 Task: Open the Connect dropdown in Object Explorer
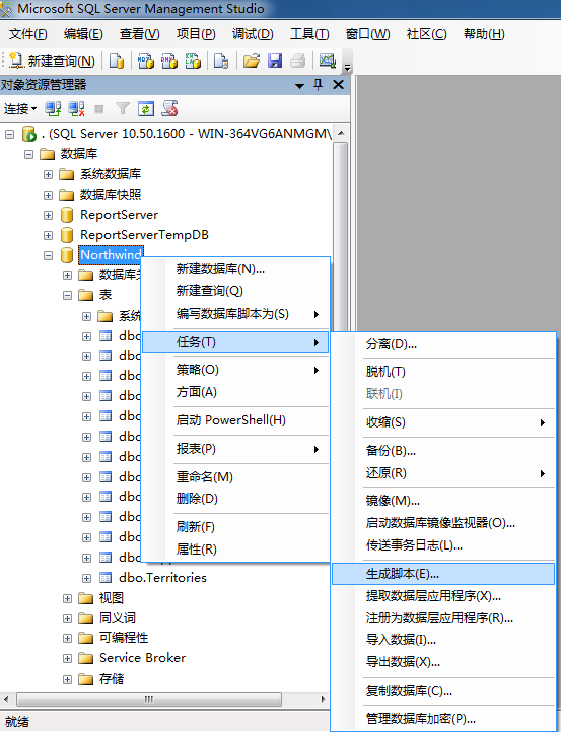click(20, 109)
